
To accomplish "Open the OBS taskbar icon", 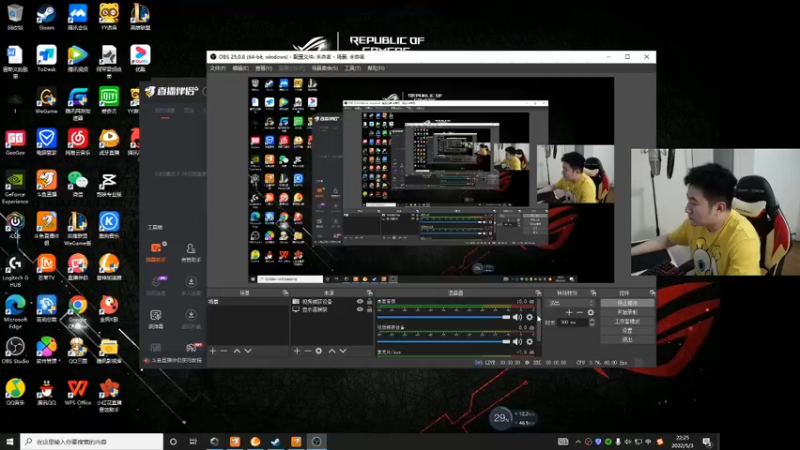I will pyautogui.click(x=316, y=442).
